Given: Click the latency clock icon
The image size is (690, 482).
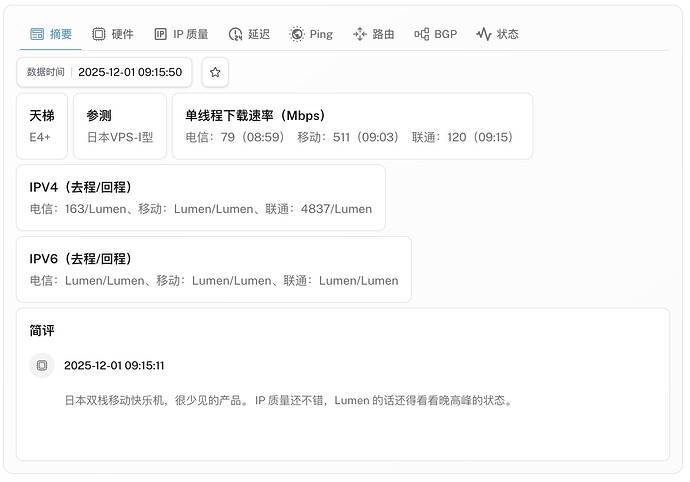Looking at the screenshot, I should (x=235, y=34).
